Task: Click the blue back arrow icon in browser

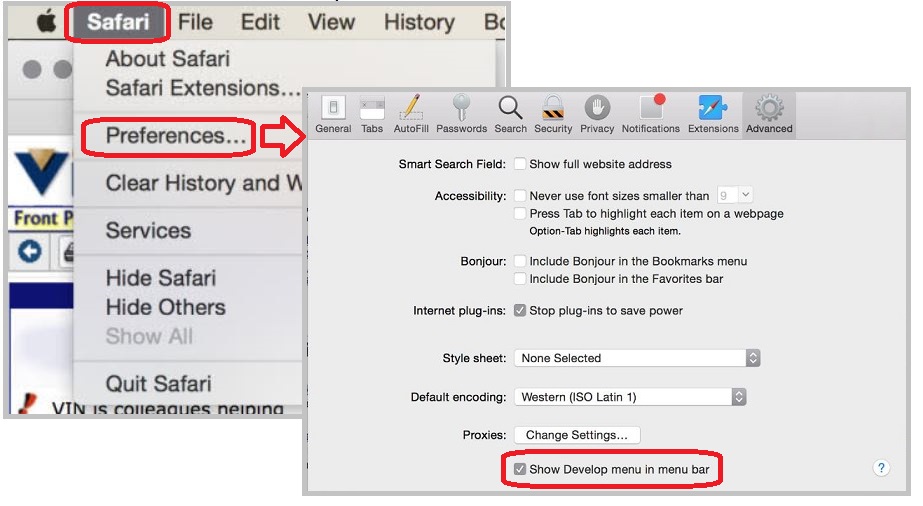Action: (29, 252)
